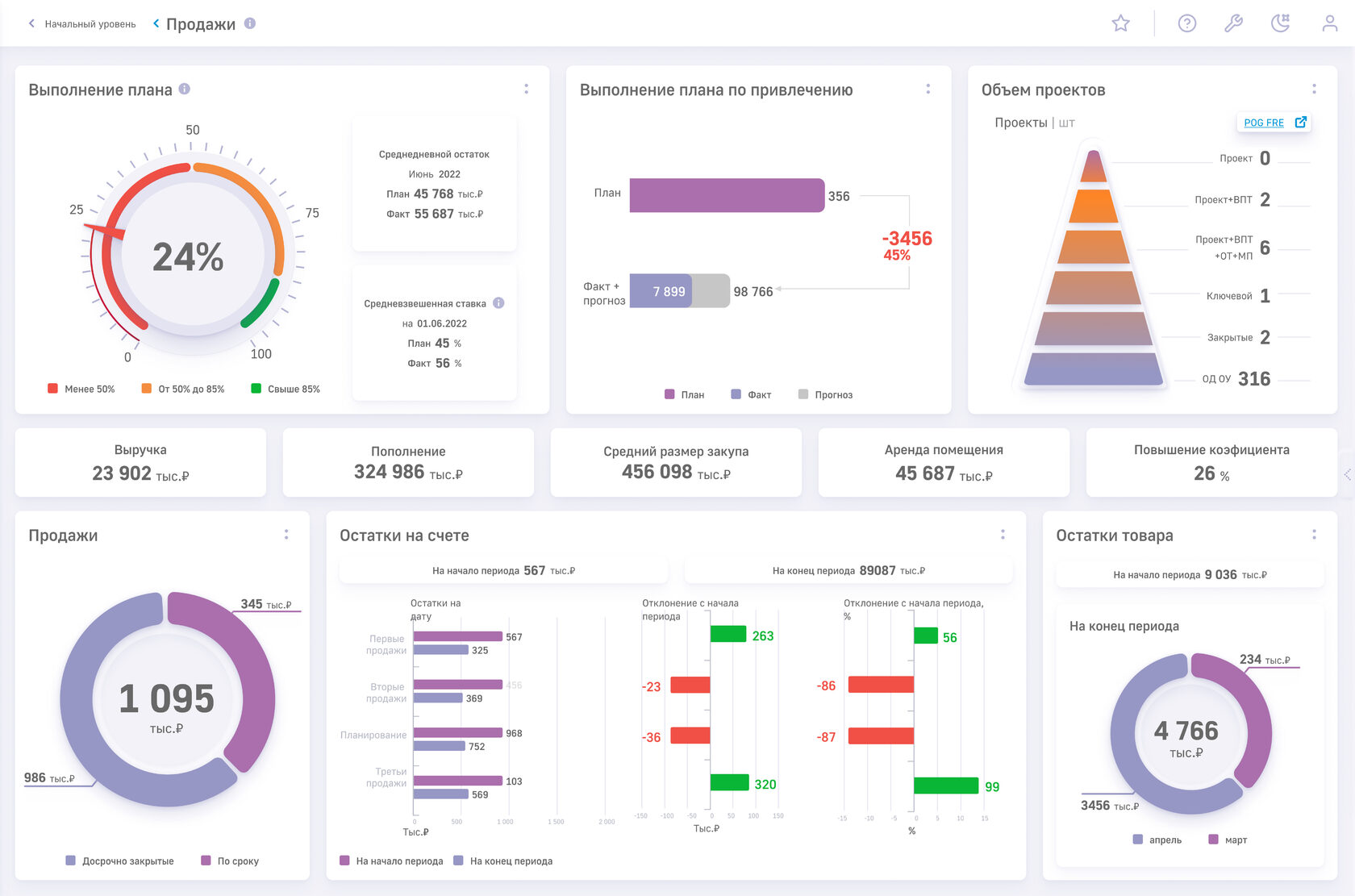Open the help question-mark icon
The image size is (1355, 896).
coord(1186,23)
